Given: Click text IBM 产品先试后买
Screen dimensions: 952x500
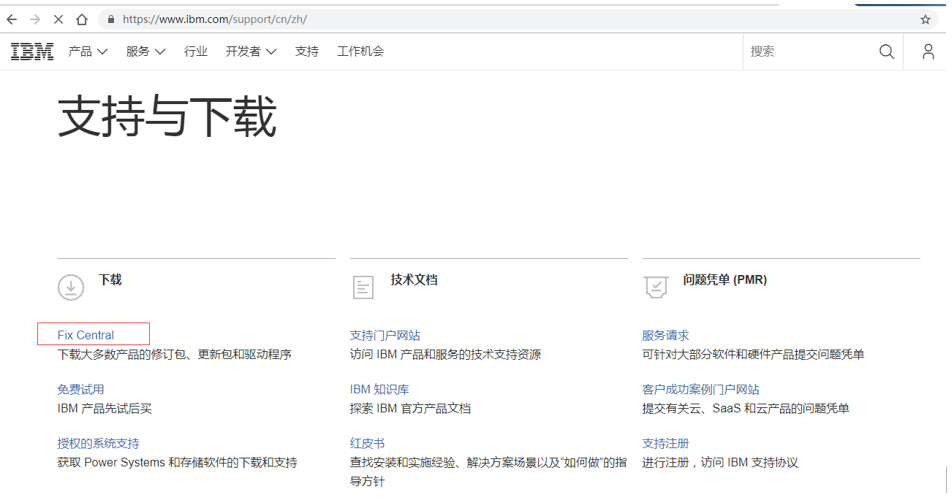Looking at the screenshot, I should [104, 408].
